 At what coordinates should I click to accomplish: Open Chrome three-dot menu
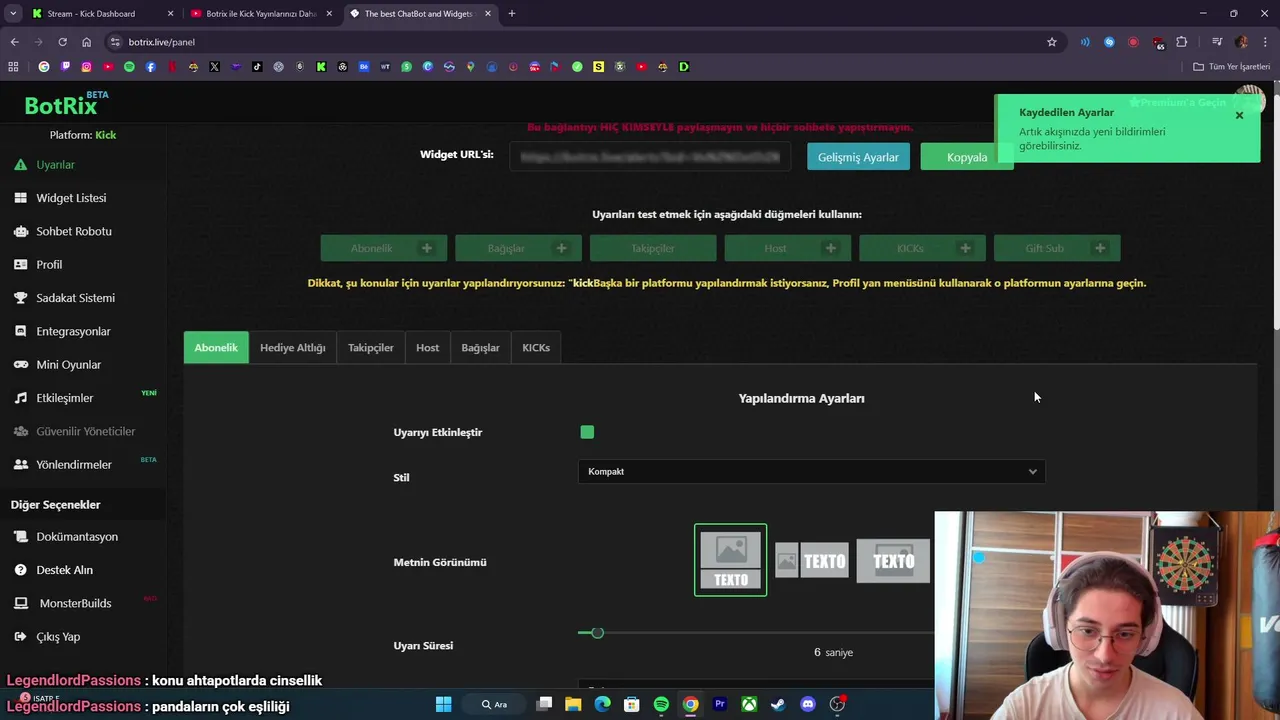click(1265, 42)
